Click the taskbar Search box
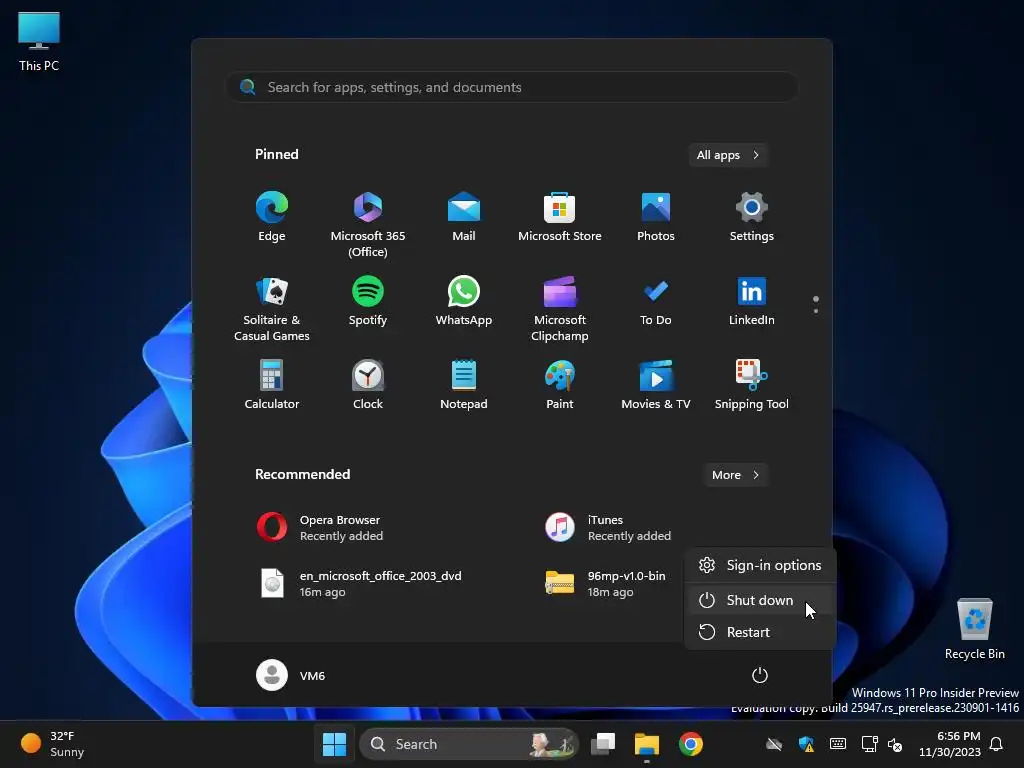 (469, 744)
